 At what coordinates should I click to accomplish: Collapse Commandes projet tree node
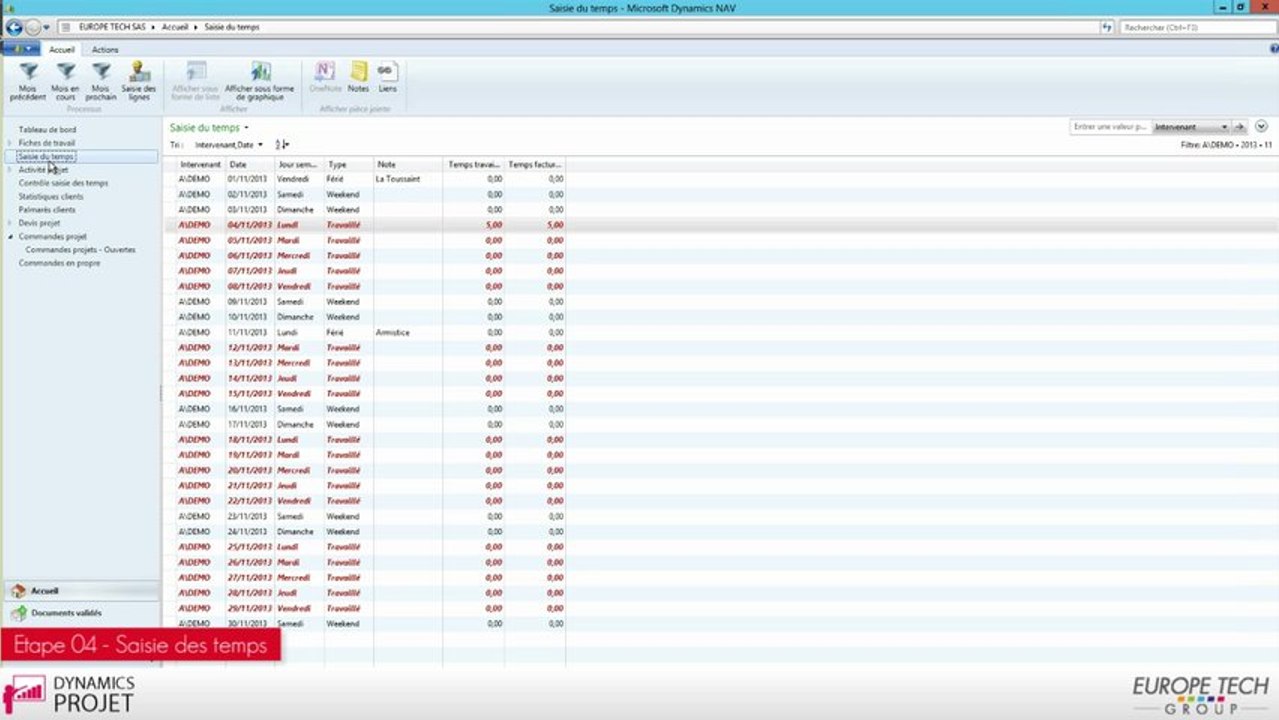tap(10, 237)
